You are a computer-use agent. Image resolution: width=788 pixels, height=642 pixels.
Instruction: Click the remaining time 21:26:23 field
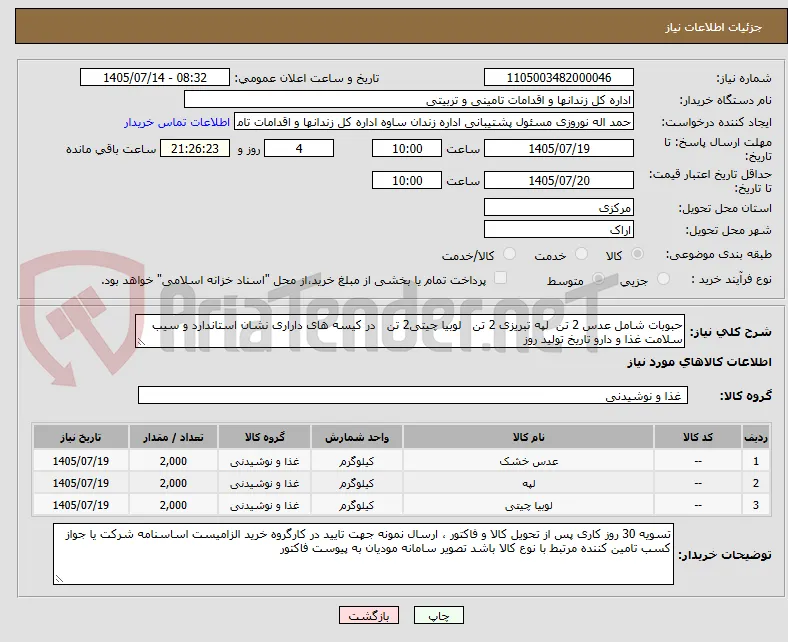coord(194,149)
